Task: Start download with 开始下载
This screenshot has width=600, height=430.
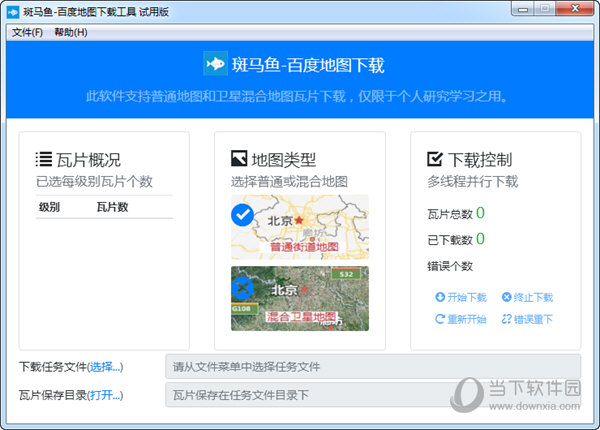Action: tap(461, 297)
